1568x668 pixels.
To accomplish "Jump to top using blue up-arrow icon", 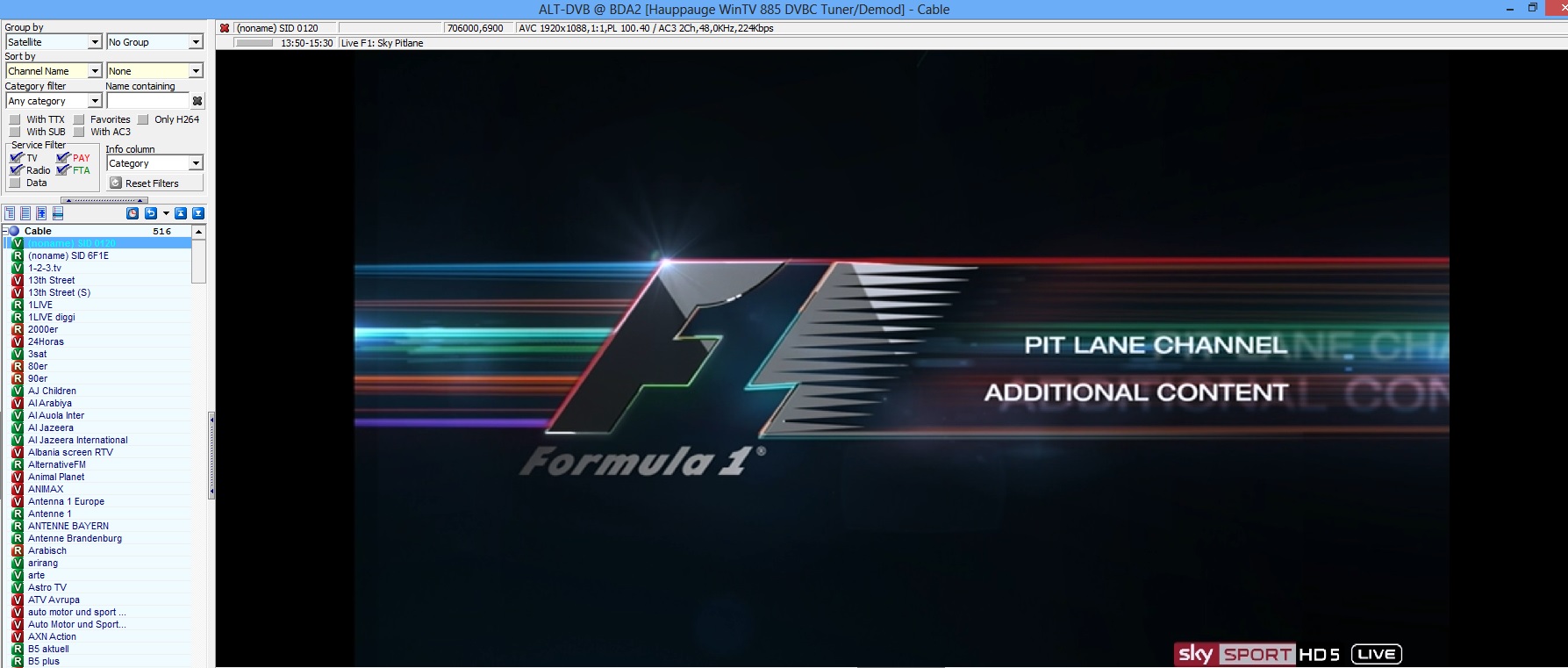I will (x=181, y=213).
